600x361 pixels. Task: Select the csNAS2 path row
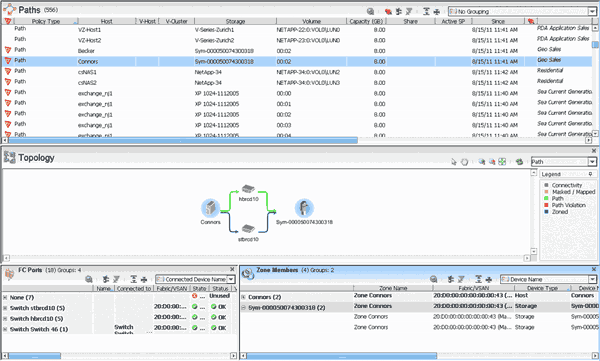(297, 82)
